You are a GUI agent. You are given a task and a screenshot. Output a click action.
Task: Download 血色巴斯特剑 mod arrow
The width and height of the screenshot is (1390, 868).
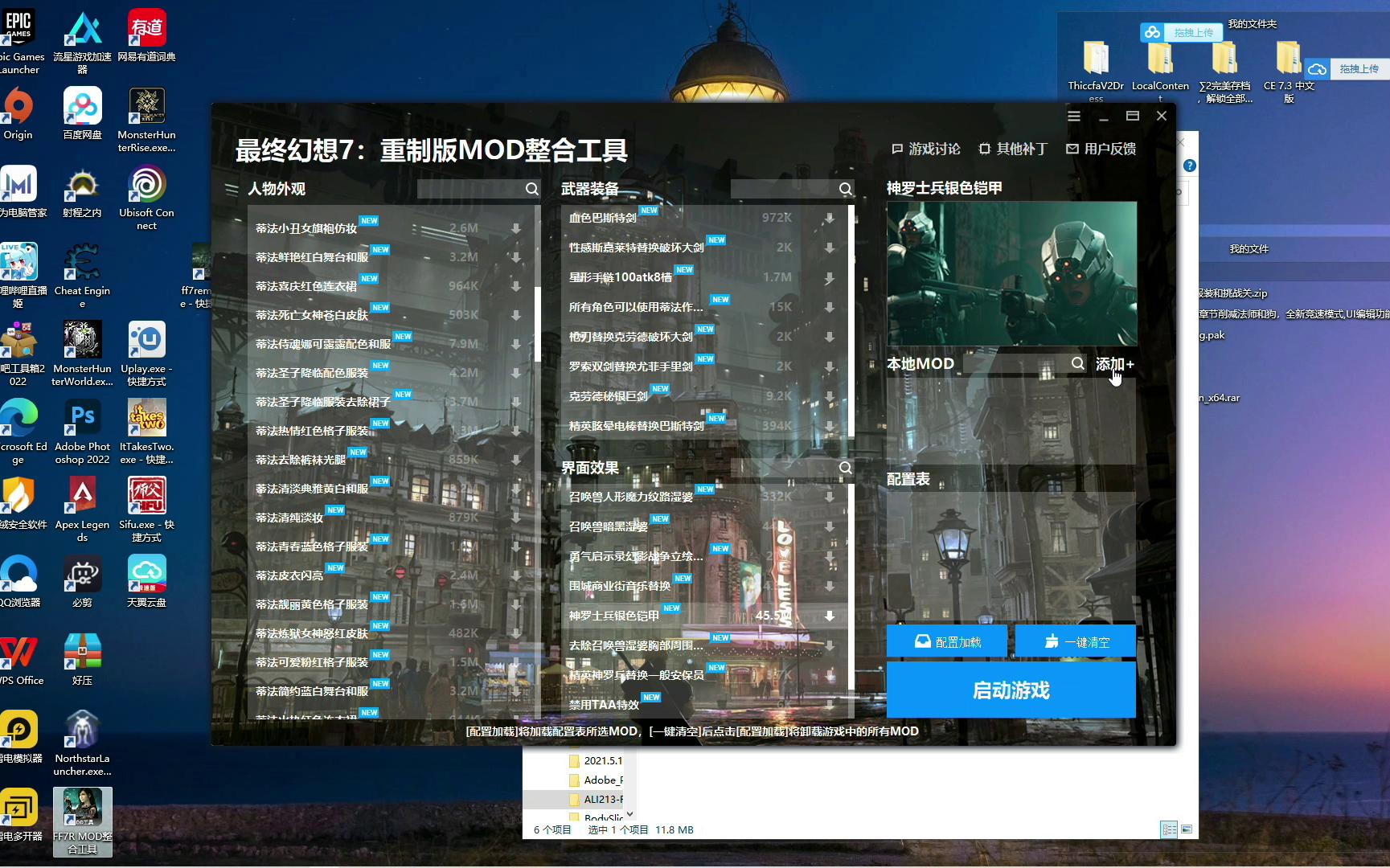(x=829, y=218)
